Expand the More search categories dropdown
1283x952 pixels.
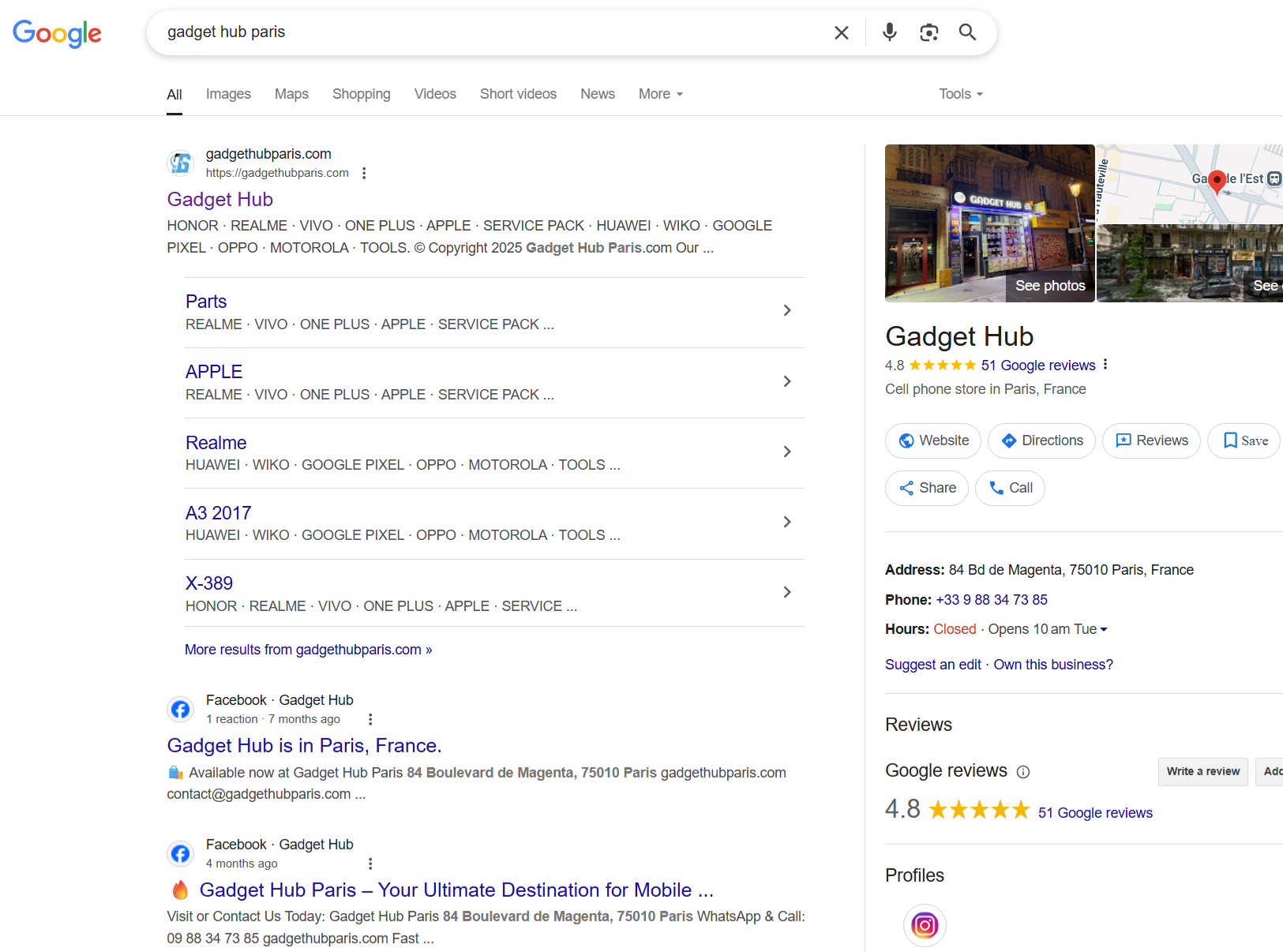[x=660, y=94]
